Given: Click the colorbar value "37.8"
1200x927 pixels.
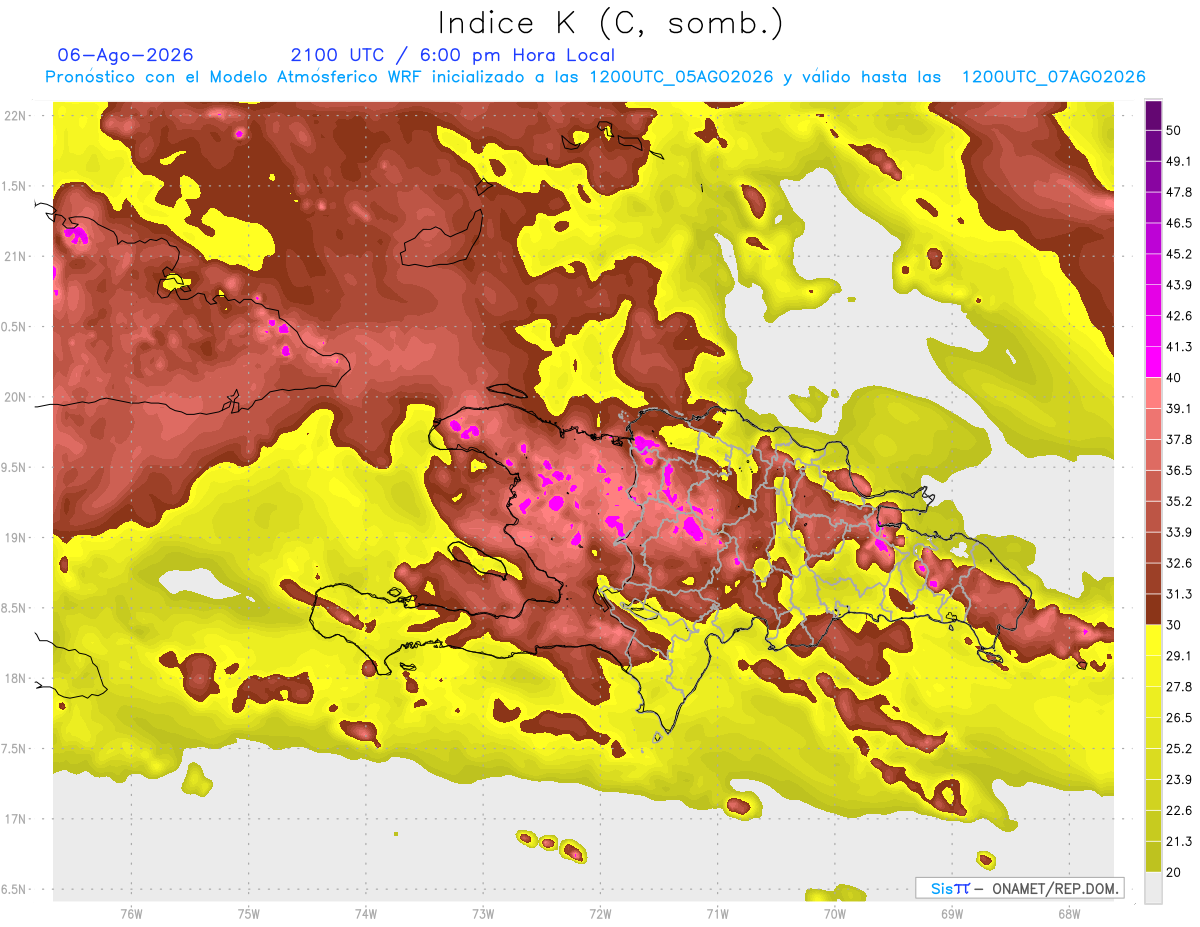Looking at the screenshot, I should click(x=1179, y=439).
